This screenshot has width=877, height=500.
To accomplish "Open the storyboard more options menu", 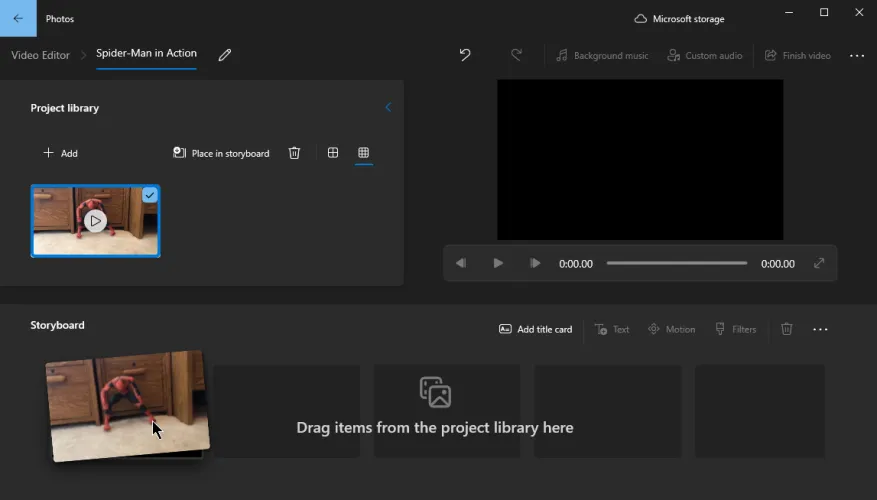I will (820, 329).
